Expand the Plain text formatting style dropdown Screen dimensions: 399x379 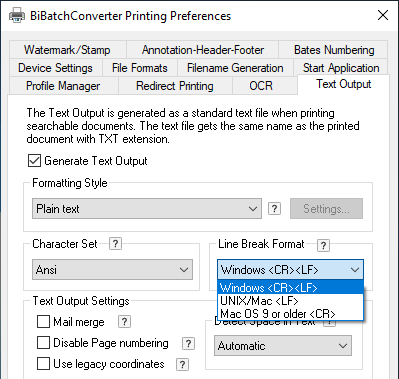point(147,209)
